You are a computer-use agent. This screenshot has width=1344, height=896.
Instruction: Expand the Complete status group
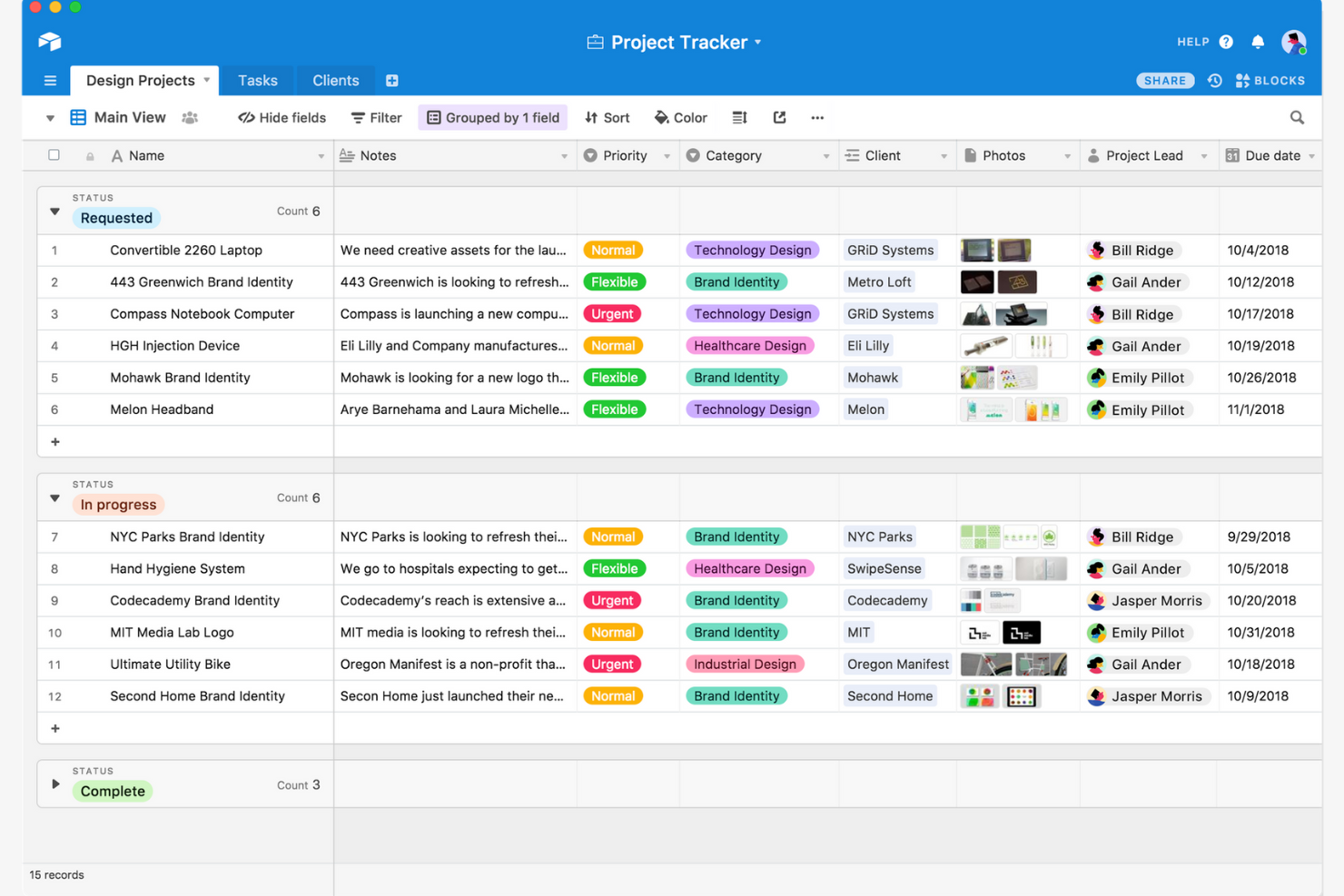coord(54,784)
